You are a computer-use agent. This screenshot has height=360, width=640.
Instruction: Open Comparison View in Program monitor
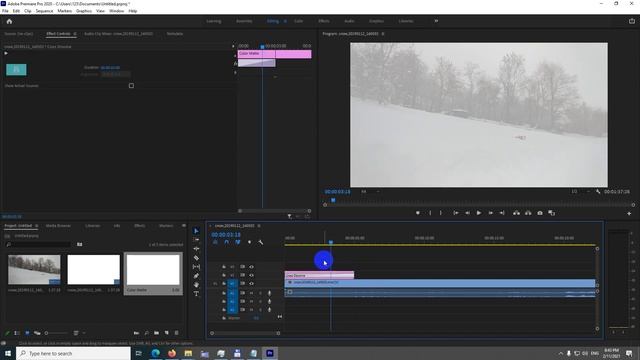552,213
